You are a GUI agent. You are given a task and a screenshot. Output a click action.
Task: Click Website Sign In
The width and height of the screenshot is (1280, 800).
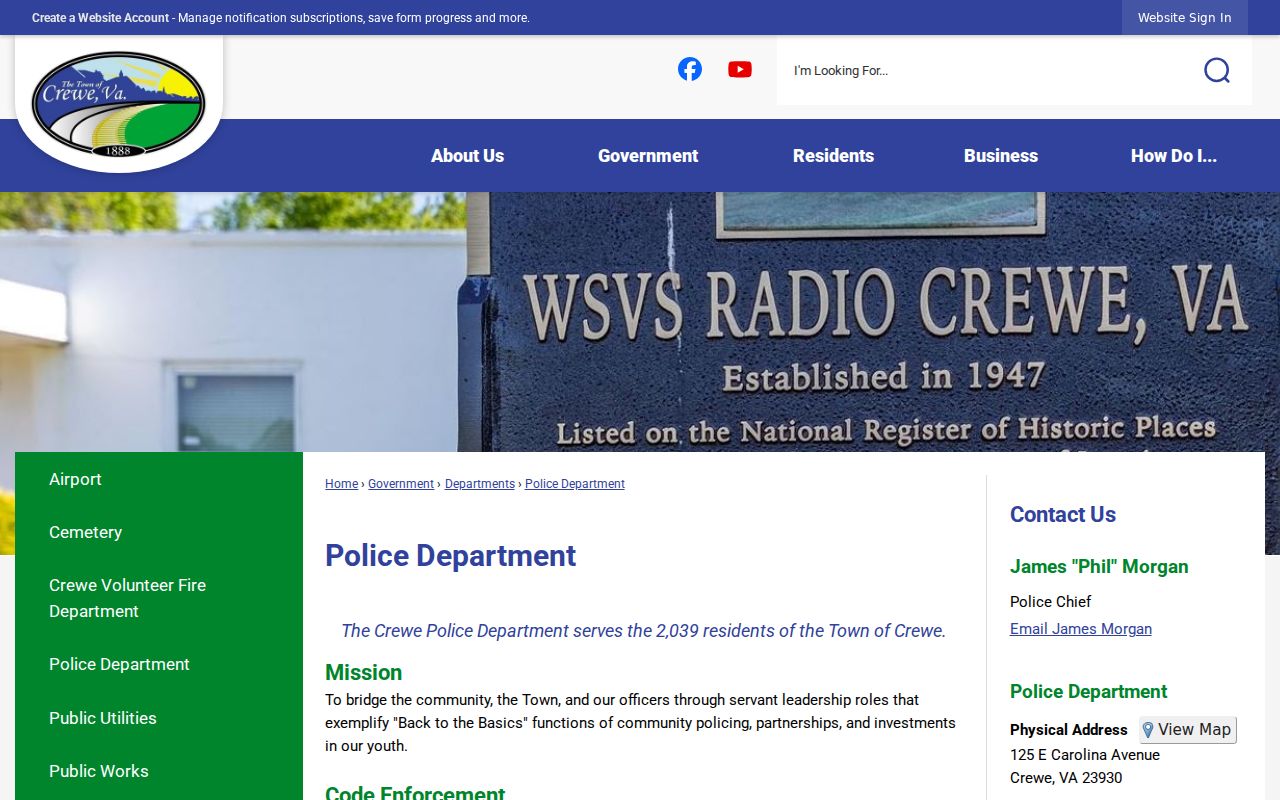coord(1184,18)
